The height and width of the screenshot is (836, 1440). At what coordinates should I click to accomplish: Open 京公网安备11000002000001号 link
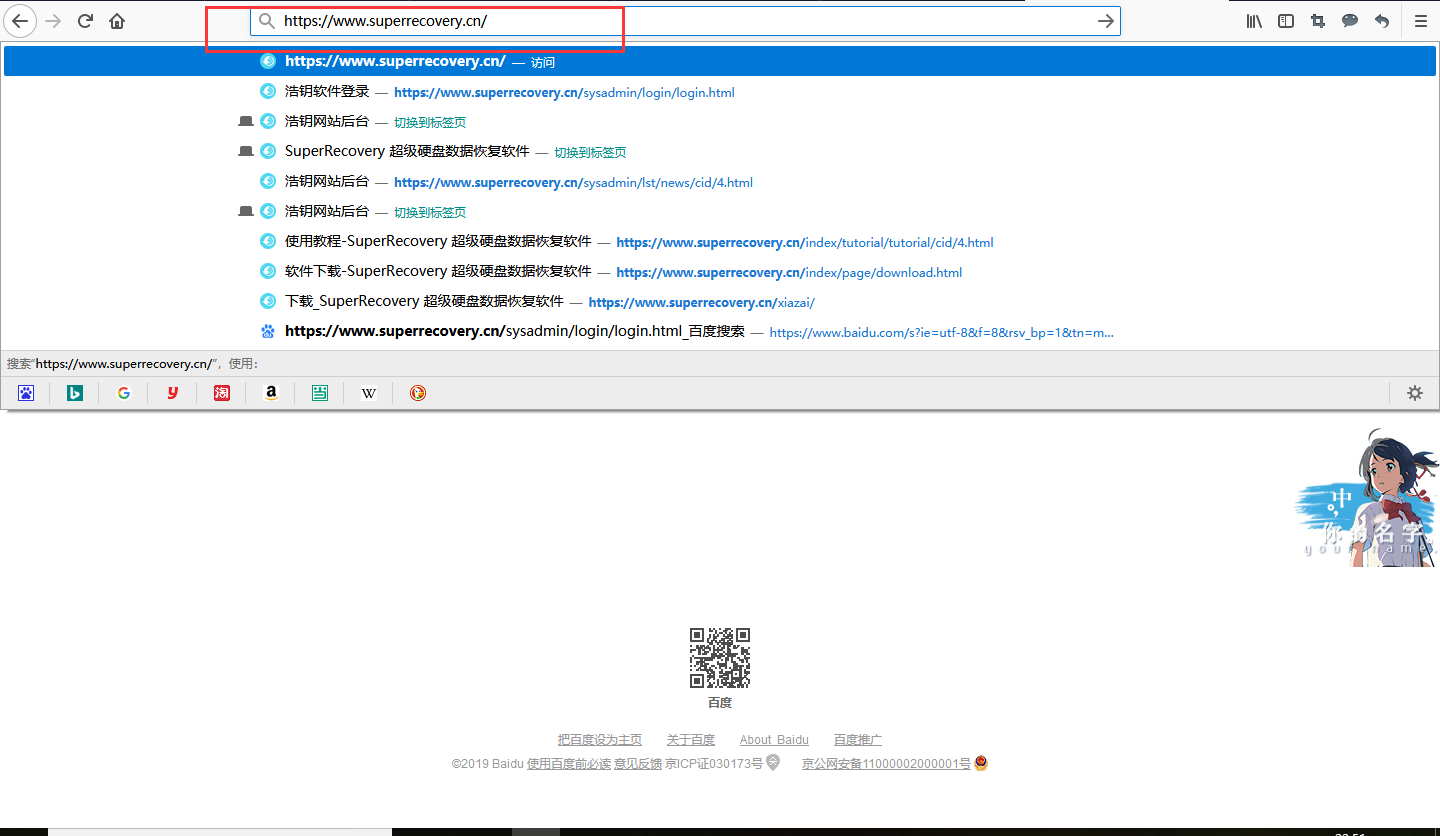886,764
